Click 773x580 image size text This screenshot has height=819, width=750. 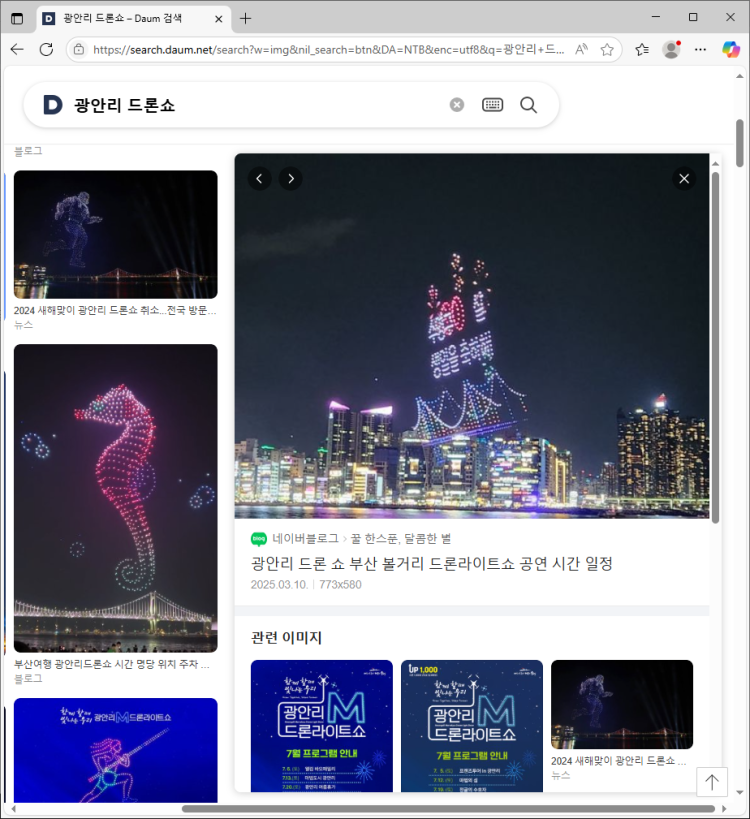point(340,584)
